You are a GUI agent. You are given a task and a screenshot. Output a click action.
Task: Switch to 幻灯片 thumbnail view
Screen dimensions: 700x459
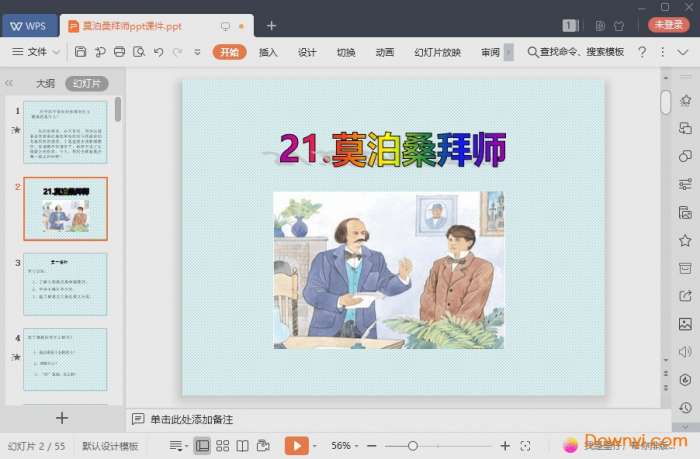point(87,83)
